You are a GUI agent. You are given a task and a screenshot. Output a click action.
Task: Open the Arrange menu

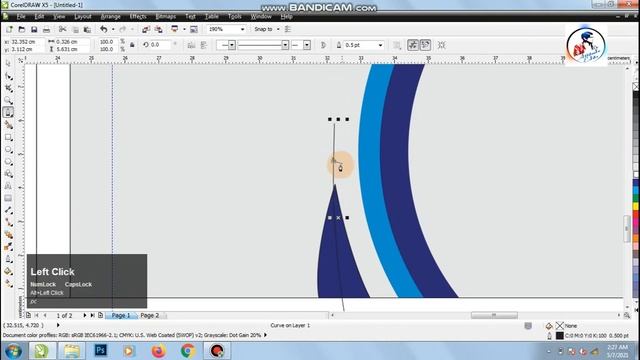point(111,17)
